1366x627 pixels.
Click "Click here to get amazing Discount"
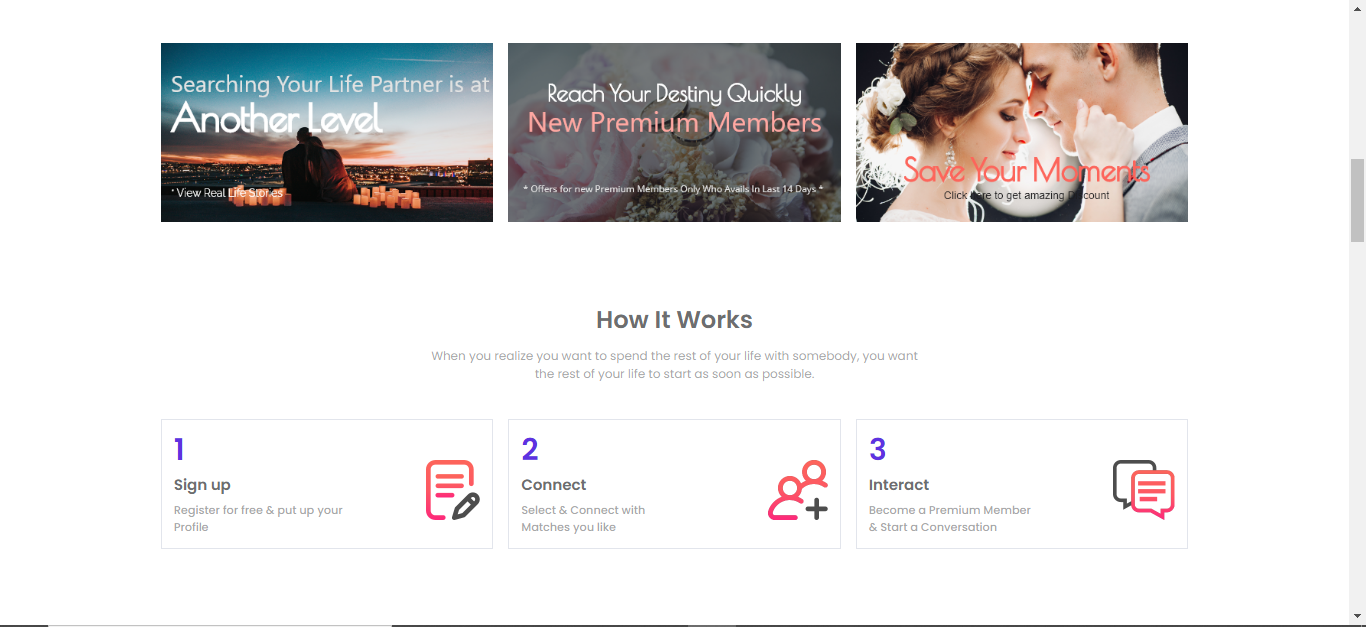1026,196
